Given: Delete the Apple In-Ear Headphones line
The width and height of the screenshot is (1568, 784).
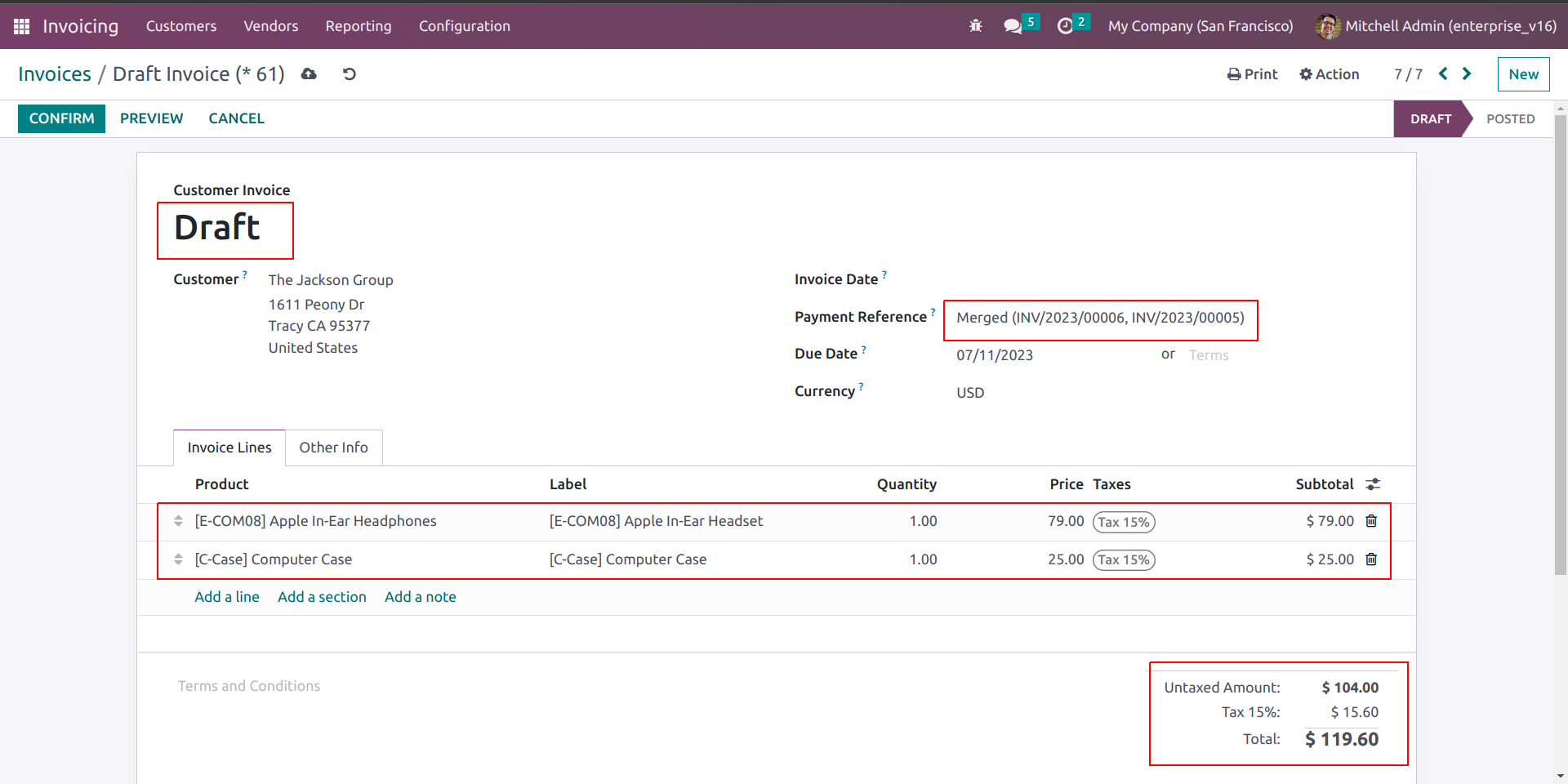Looking at the screenshot, I should coord(1371,521).
